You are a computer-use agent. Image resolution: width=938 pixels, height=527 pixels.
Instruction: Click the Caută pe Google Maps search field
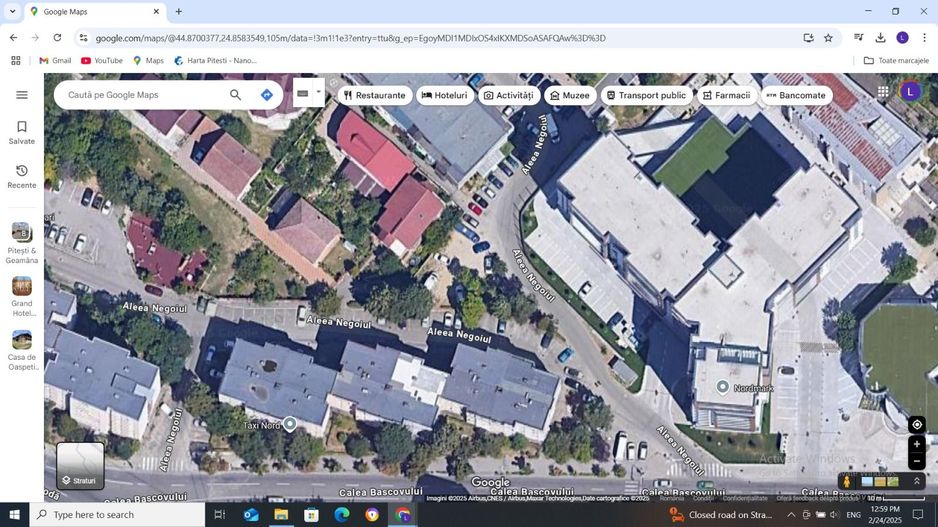coord(144,95)
